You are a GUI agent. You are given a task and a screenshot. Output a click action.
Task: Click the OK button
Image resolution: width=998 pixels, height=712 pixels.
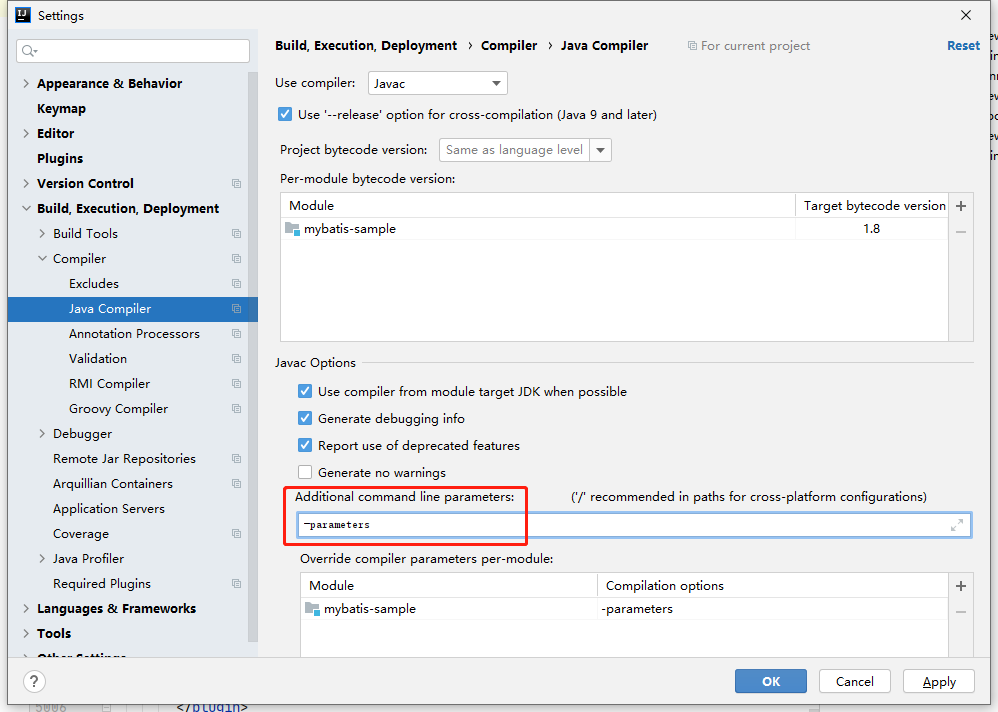point(771,681)
